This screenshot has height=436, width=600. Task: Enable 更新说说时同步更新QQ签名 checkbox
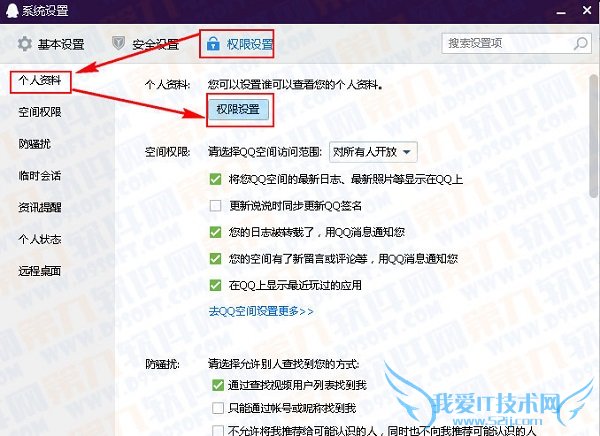[215, 206]
